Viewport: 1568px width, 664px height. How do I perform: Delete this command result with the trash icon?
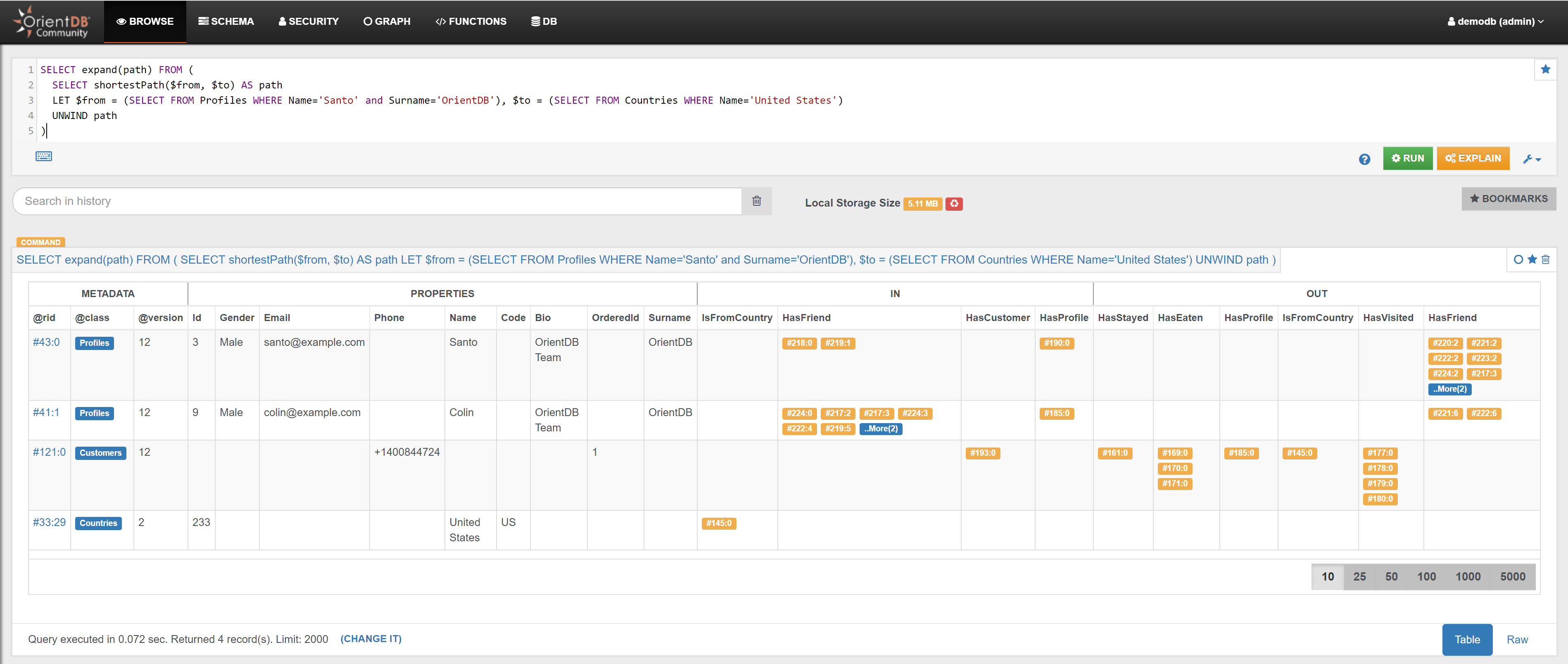[x=1545, y=260]
